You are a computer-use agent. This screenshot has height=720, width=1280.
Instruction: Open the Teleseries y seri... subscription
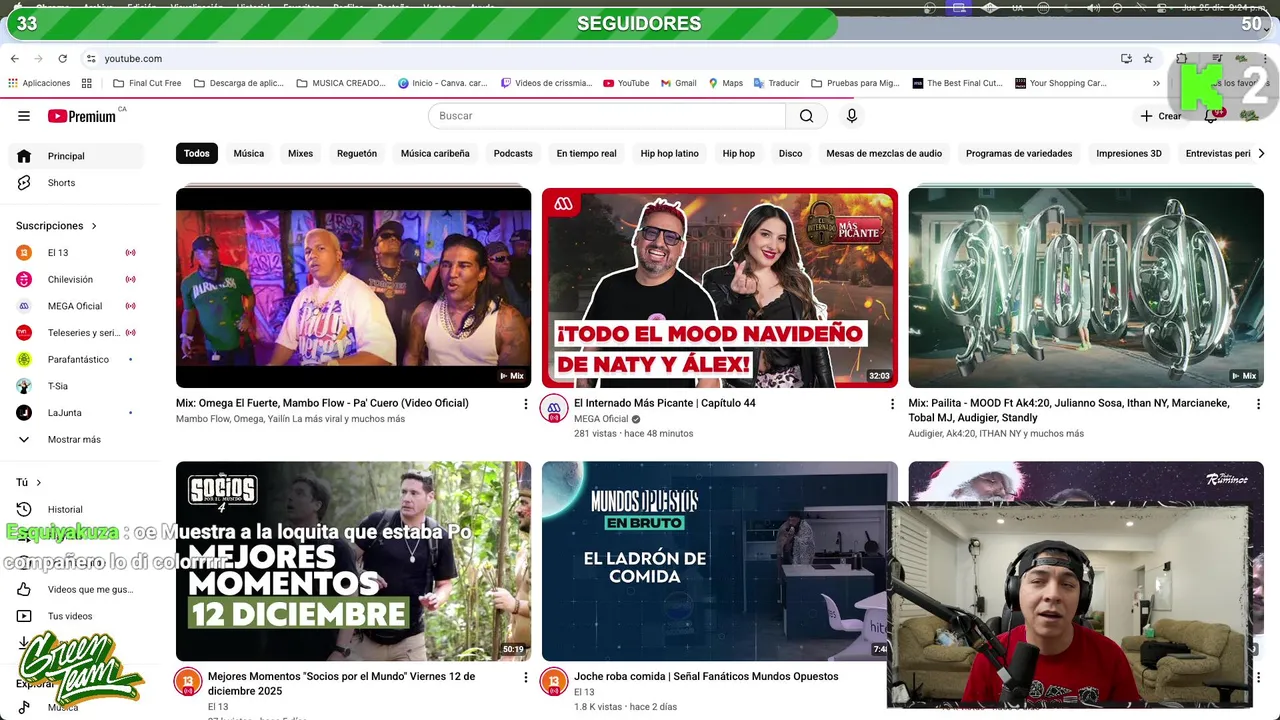pyautogui.click(x=76, y=333)
